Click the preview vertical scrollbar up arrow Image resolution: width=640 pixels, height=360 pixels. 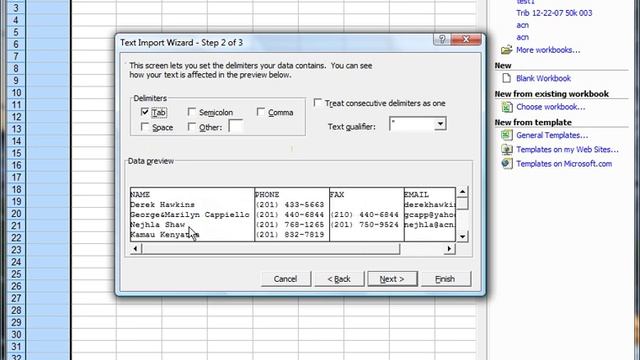[462, 192]
